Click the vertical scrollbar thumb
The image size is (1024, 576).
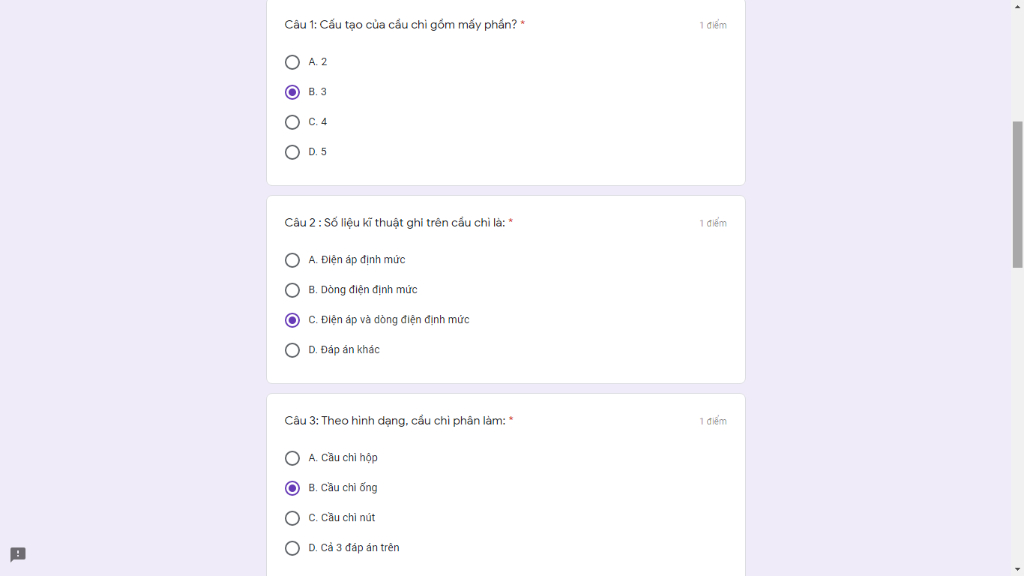pos(1017,194)
